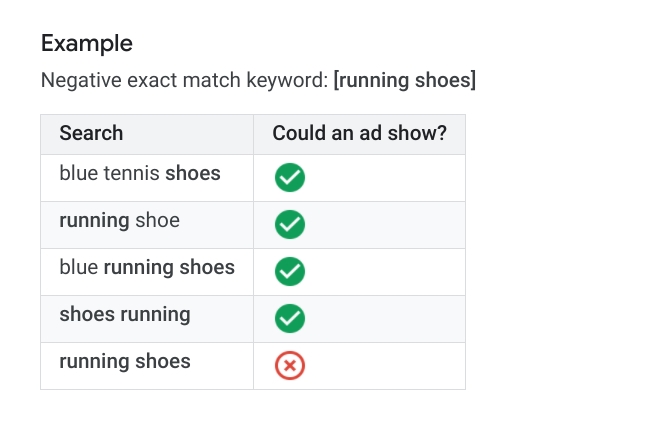
Task: Click the checkmark in shoes running row
Action: (289, 318)
